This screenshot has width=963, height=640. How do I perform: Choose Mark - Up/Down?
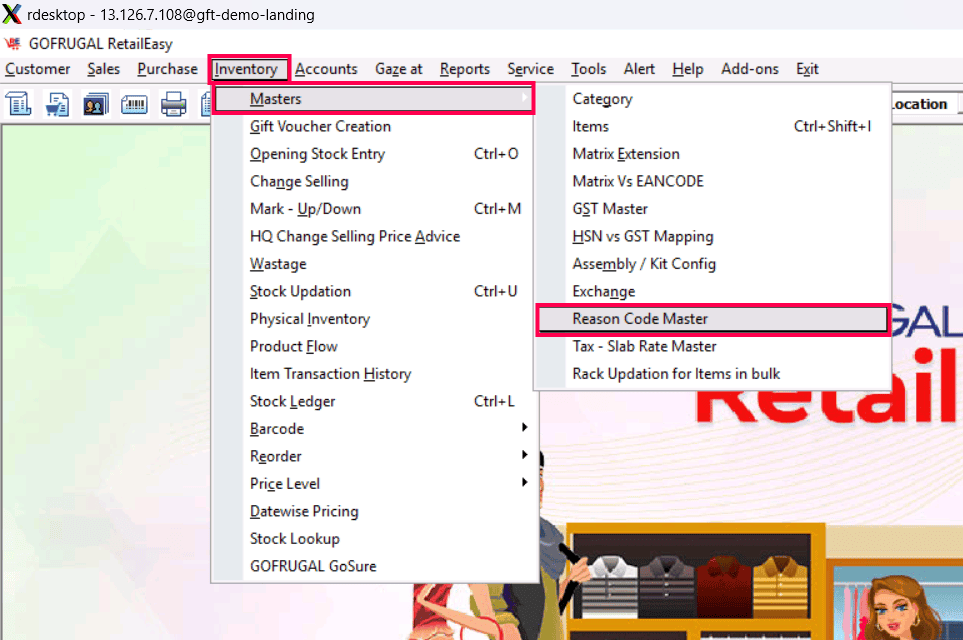(374, 209)
